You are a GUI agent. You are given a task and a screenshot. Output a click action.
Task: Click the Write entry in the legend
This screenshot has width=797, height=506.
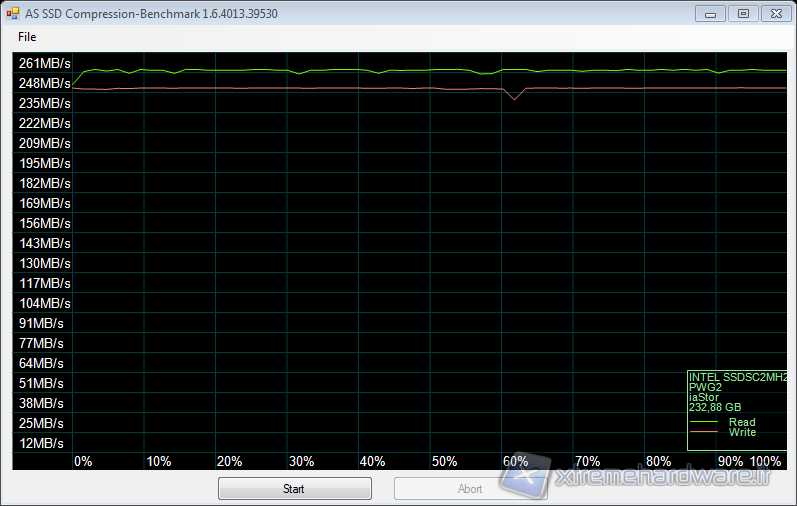[x=741, y=432]
